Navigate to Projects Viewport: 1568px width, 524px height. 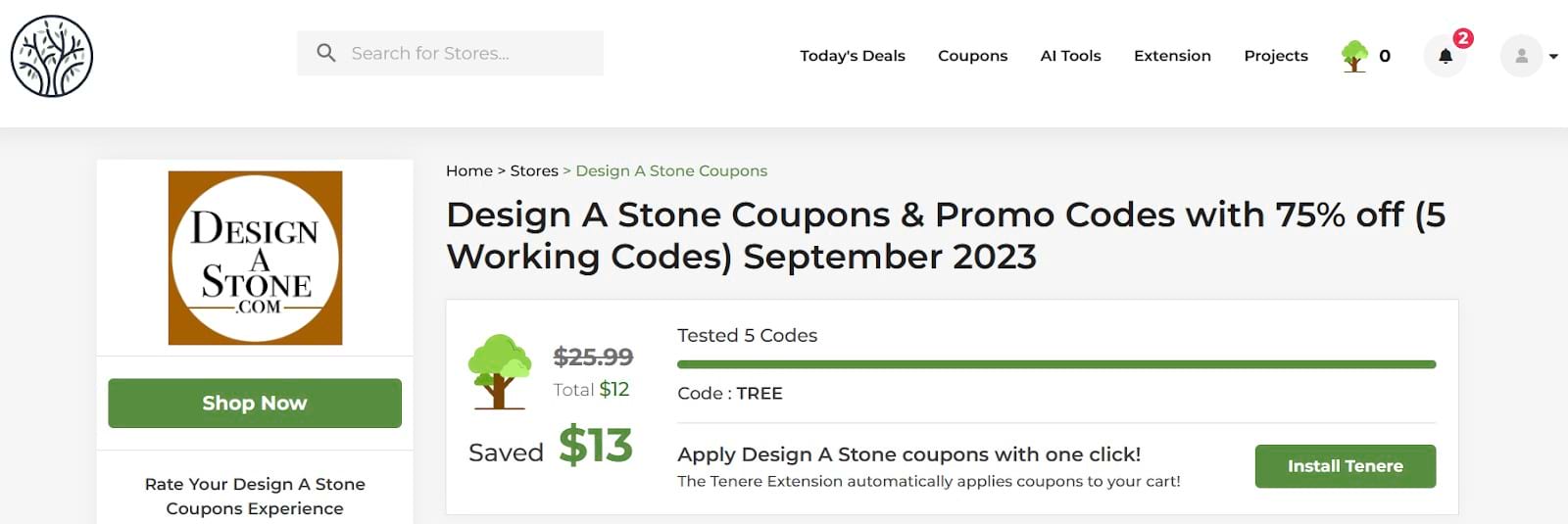point(1275,56)
